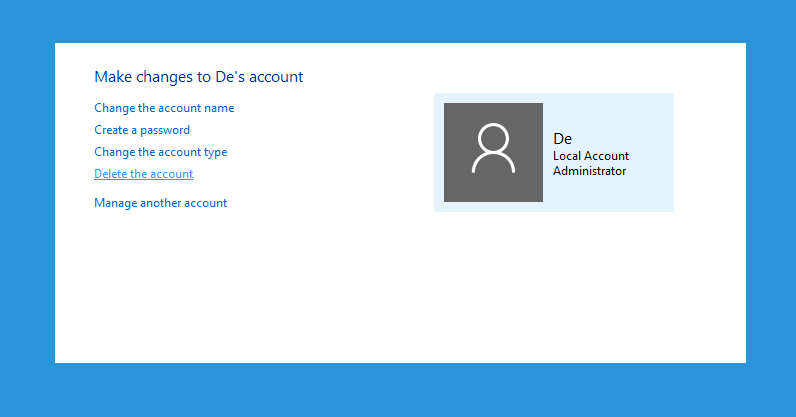
Task: Click the word "Delete" in the highlighted link
Action: pos(111,174)
